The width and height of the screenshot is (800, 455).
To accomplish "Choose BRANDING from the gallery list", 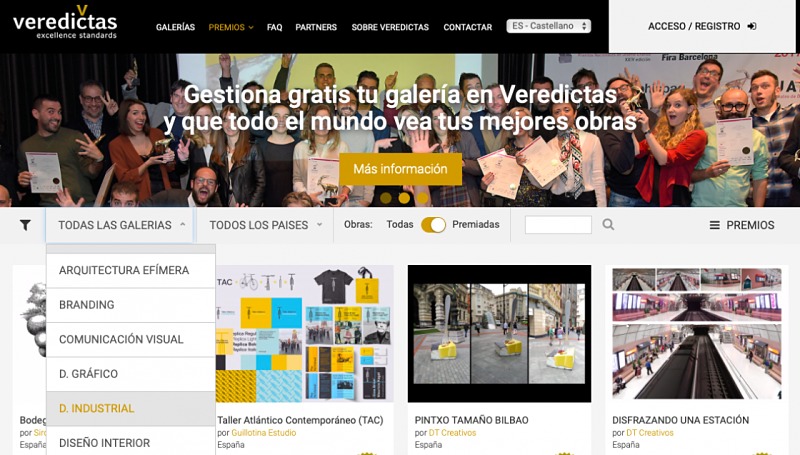I will pyautogui.click(x=131, y=305).
